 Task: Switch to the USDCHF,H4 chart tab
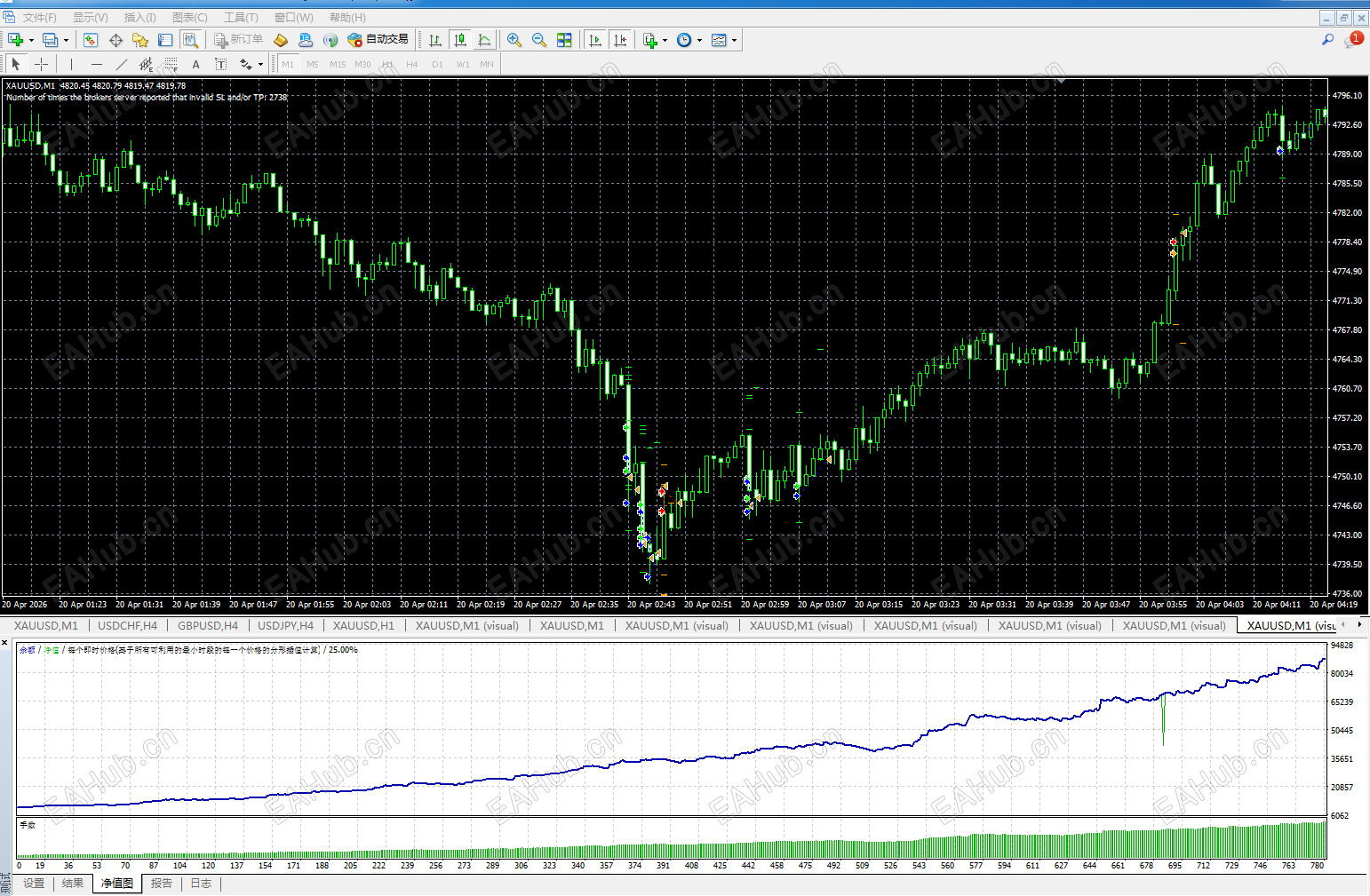click(127, 625)
